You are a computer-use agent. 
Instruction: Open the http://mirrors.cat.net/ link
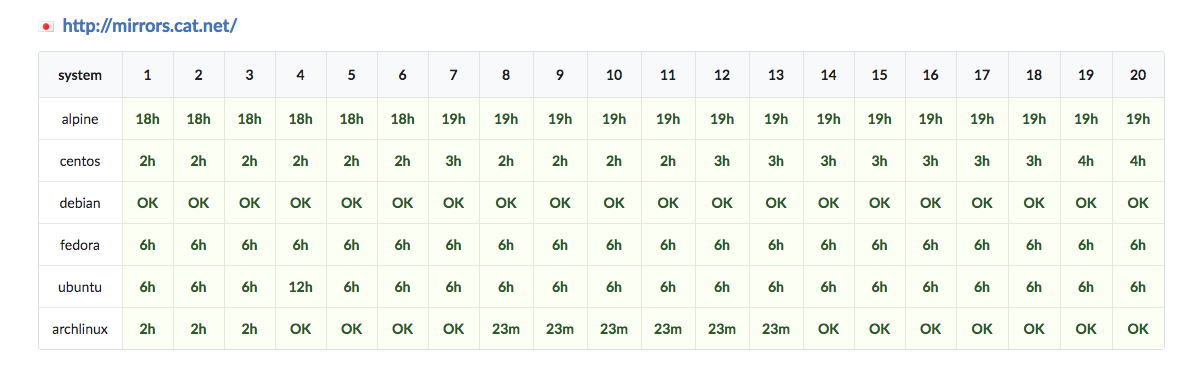pyautogui.click(x=149, y=26)
